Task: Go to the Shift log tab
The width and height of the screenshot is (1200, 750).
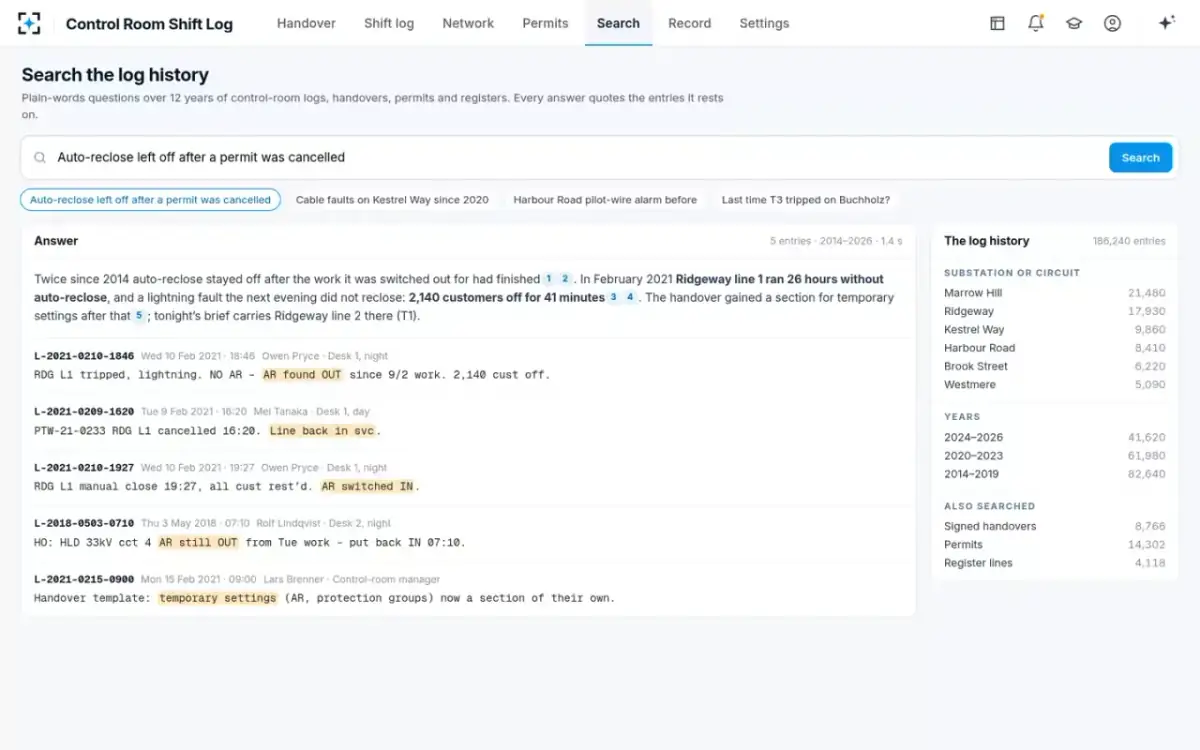Action: (389, 23)
